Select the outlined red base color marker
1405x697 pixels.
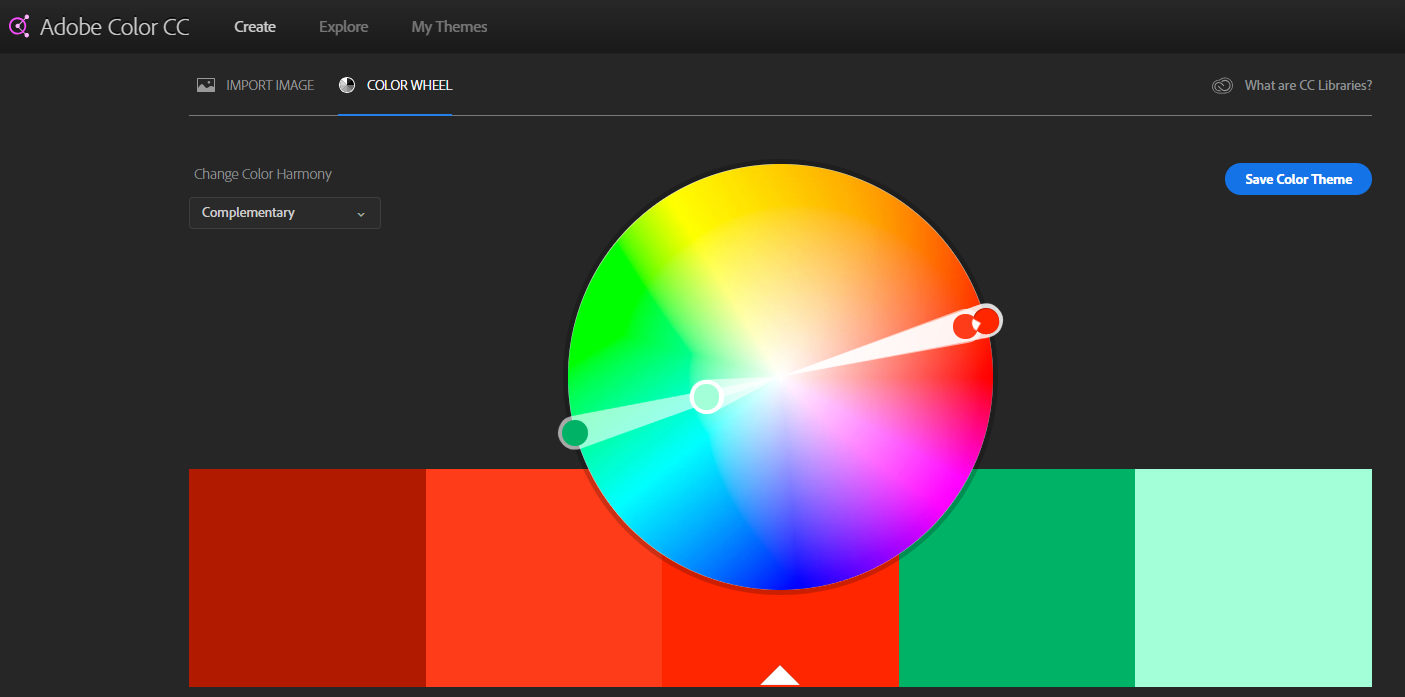[986, 320]
